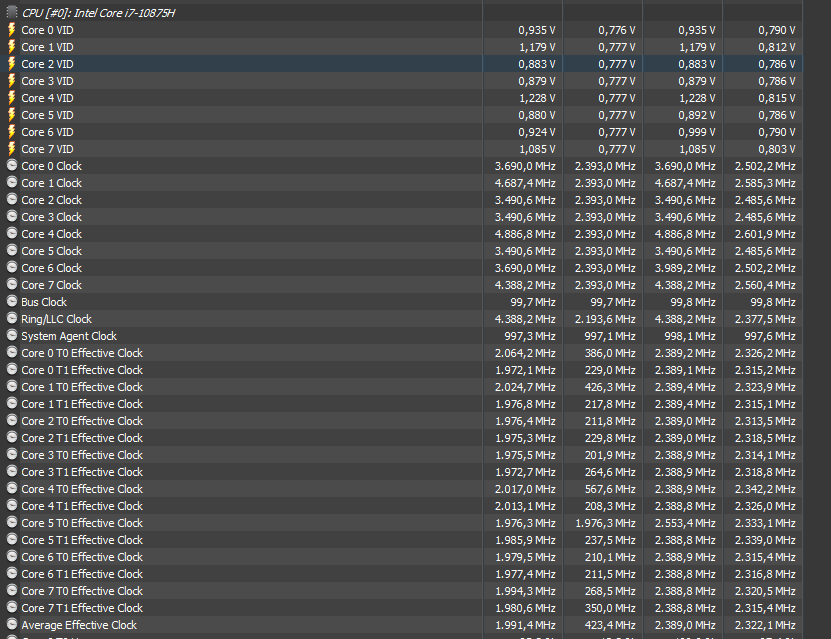Click the clock icon next to Core 2 Clock
The width and height of the screenshot is (831, 639).
12,199
